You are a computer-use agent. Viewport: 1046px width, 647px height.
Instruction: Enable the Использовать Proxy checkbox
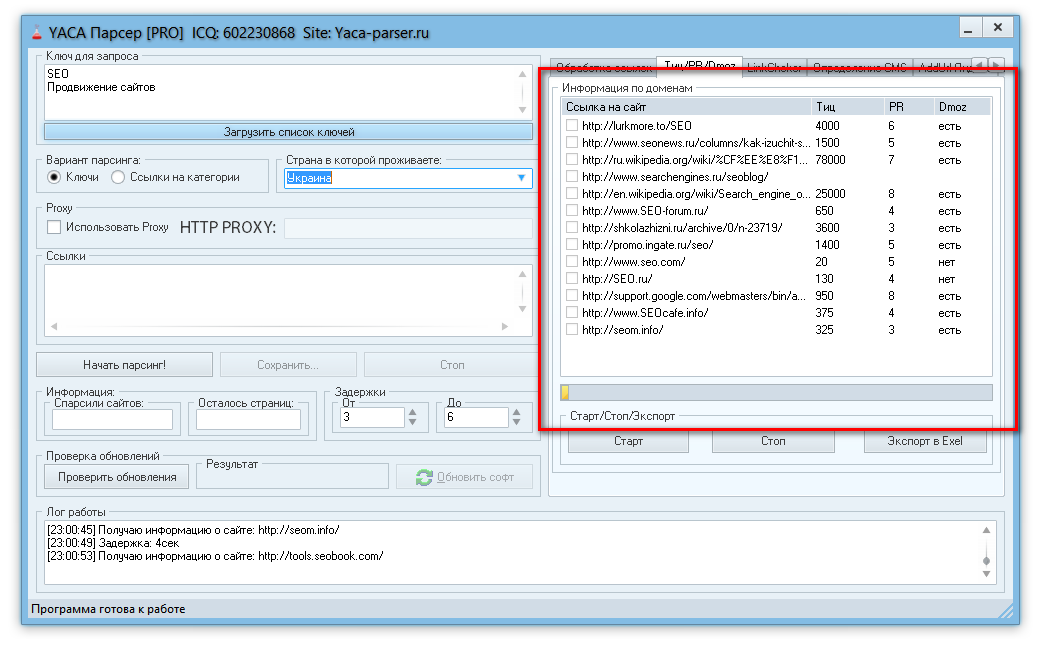click(54, 227)
